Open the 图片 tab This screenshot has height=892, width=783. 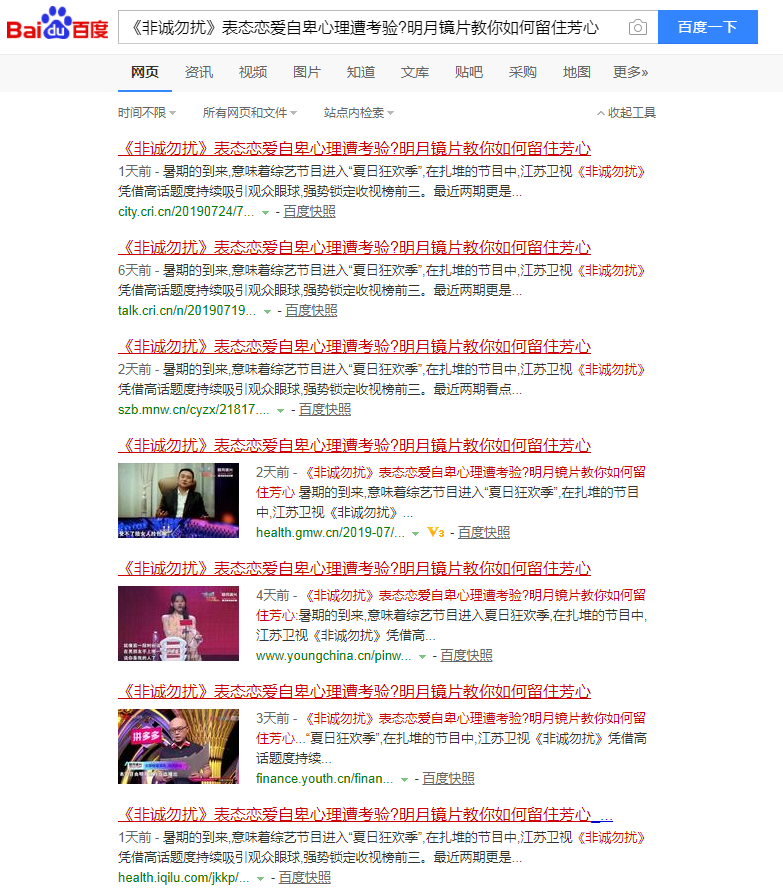point(307,72)
